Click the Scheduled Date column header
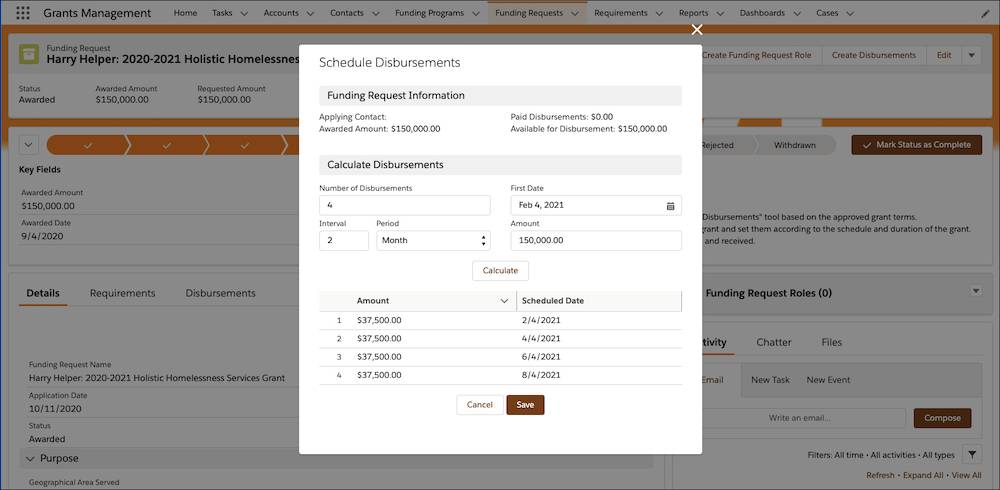The width and height of the screenshot is (1000, 490). point(599,301)
